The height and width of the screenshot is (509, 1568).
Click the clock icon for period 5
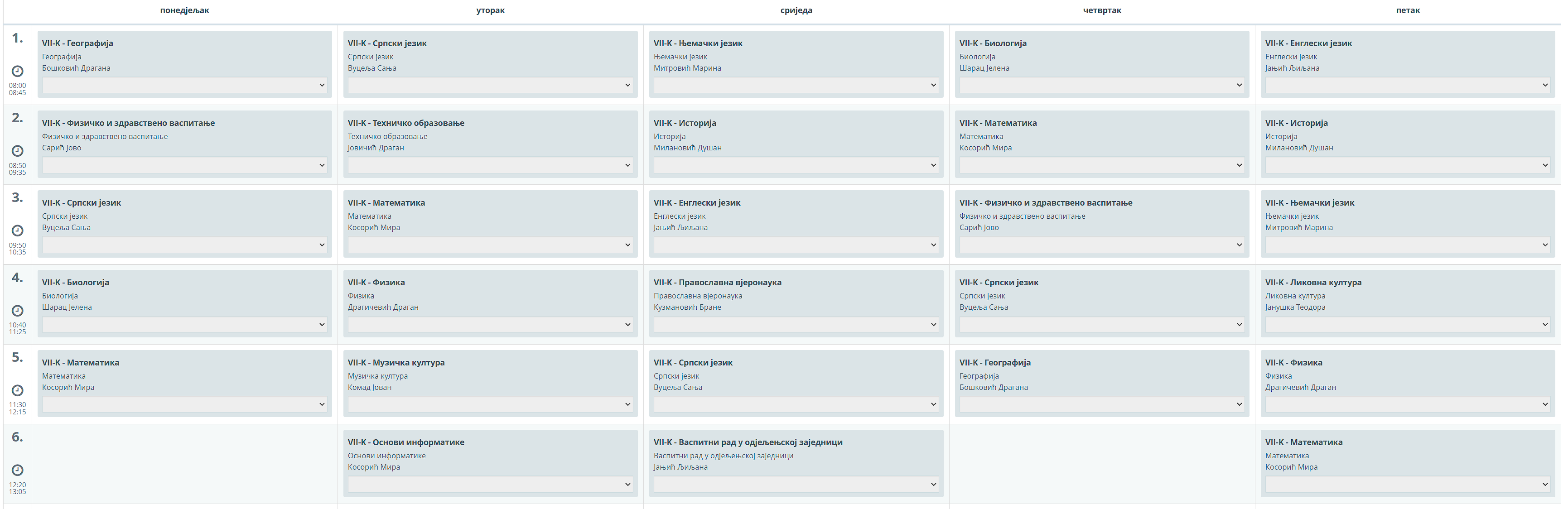point(18,390)
